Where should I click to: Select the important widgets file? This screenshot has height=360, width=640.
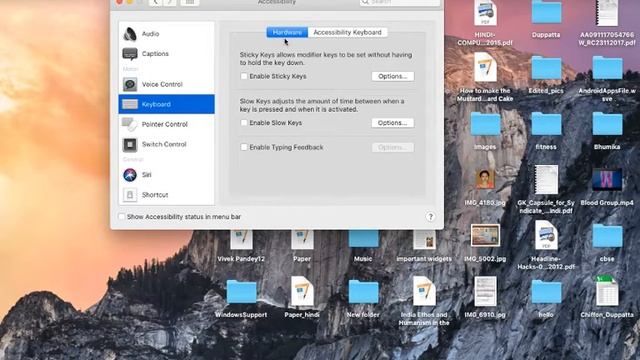tap(424, 240)
